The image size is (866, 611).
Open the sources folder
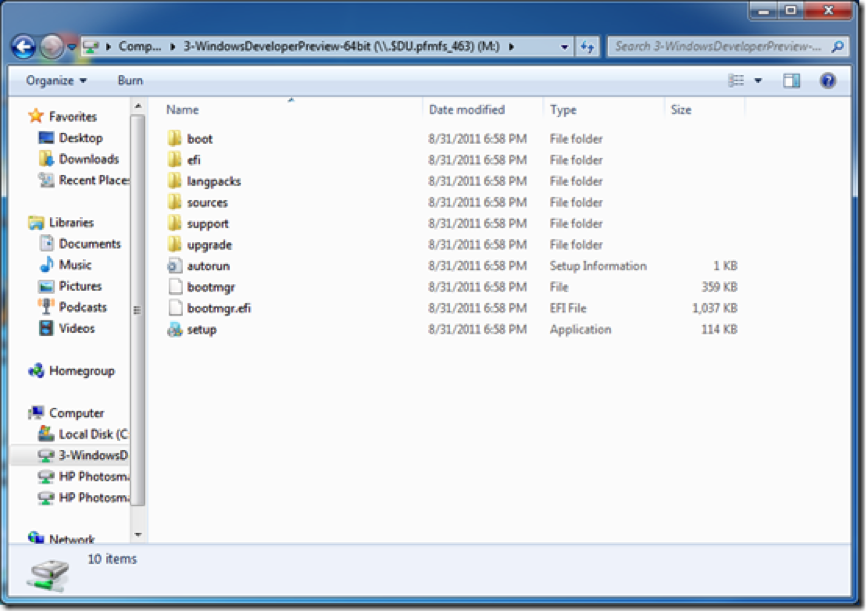[206, 202]
